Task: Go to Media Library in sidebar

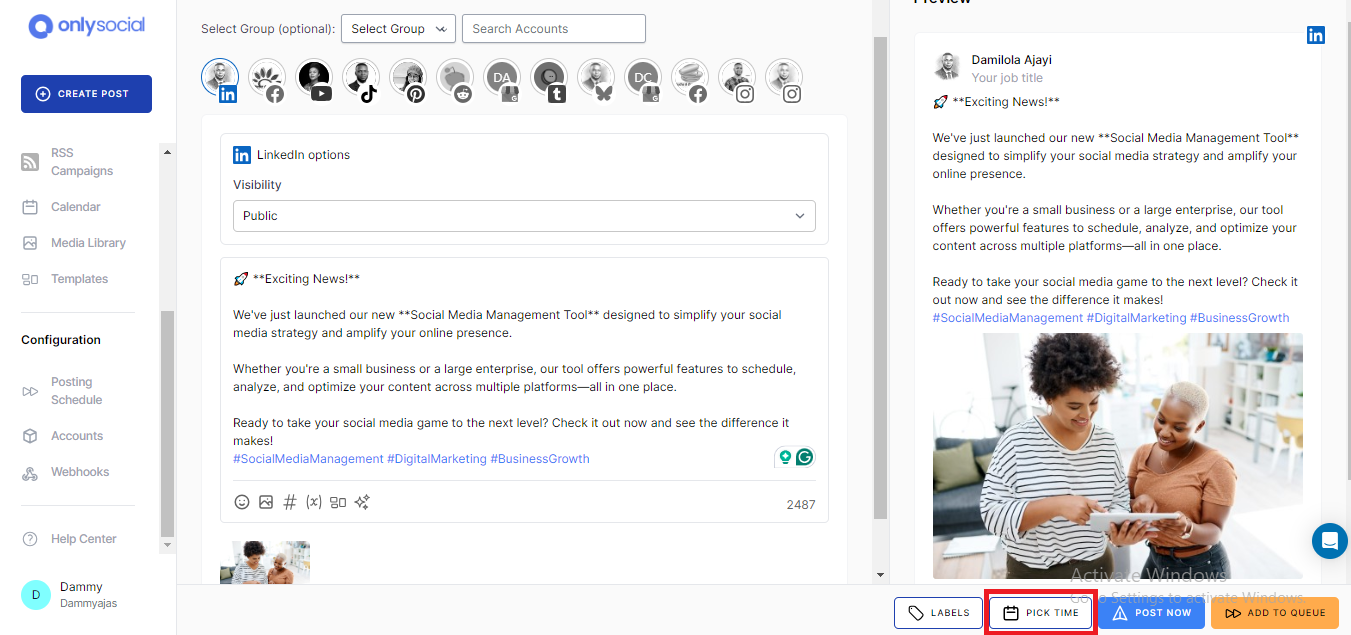Action: [88, 243]
